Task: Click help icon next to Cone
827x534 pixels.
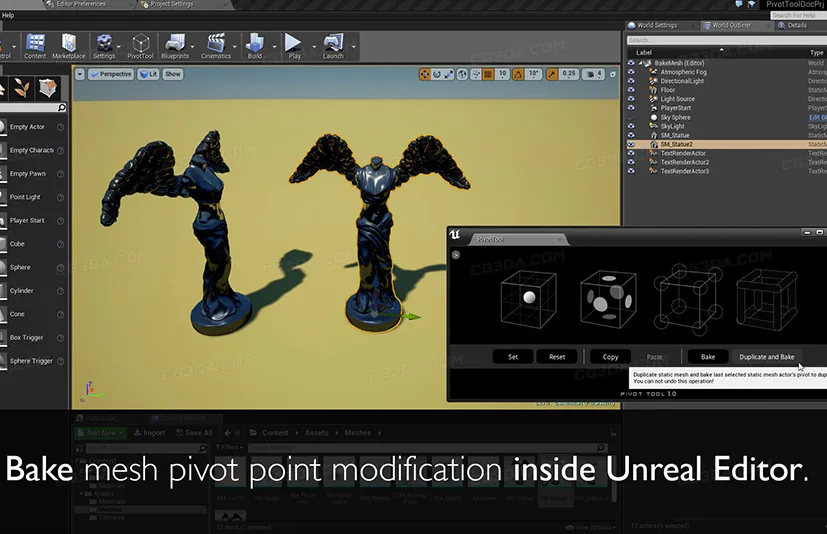Action: click(60, 314)
